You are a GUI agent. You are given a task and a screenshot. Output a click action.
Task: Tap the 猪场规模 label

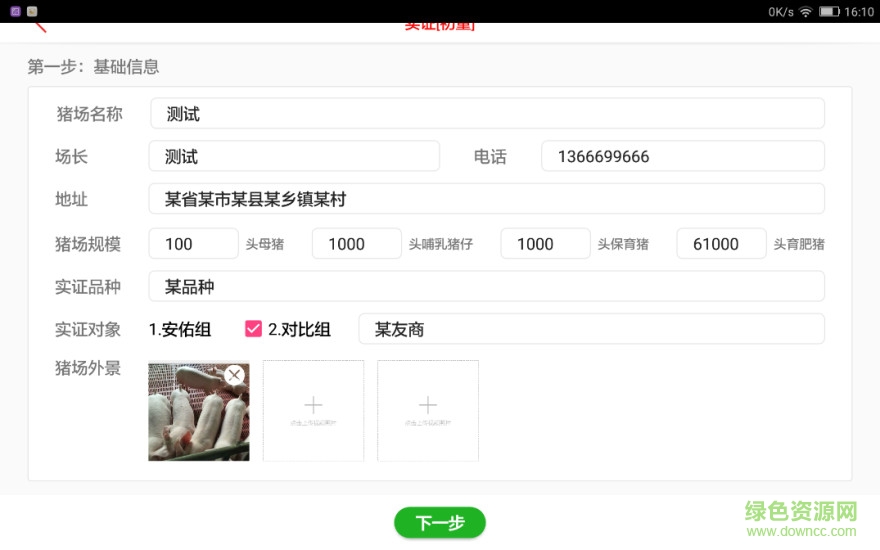coord(88,244)
